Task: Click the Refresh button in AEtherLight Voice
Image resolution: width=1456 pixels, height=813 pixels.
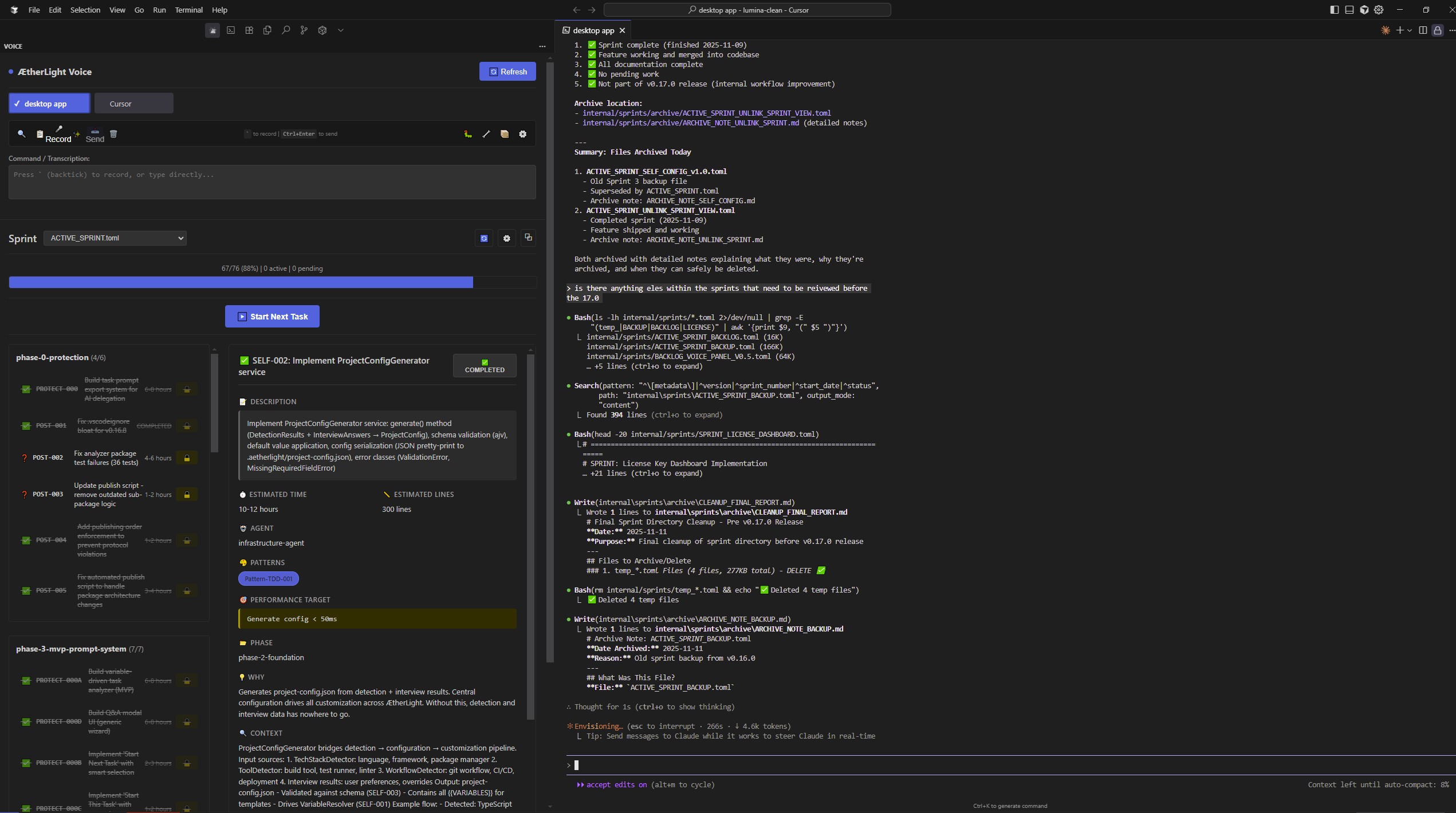Action: 507,71
